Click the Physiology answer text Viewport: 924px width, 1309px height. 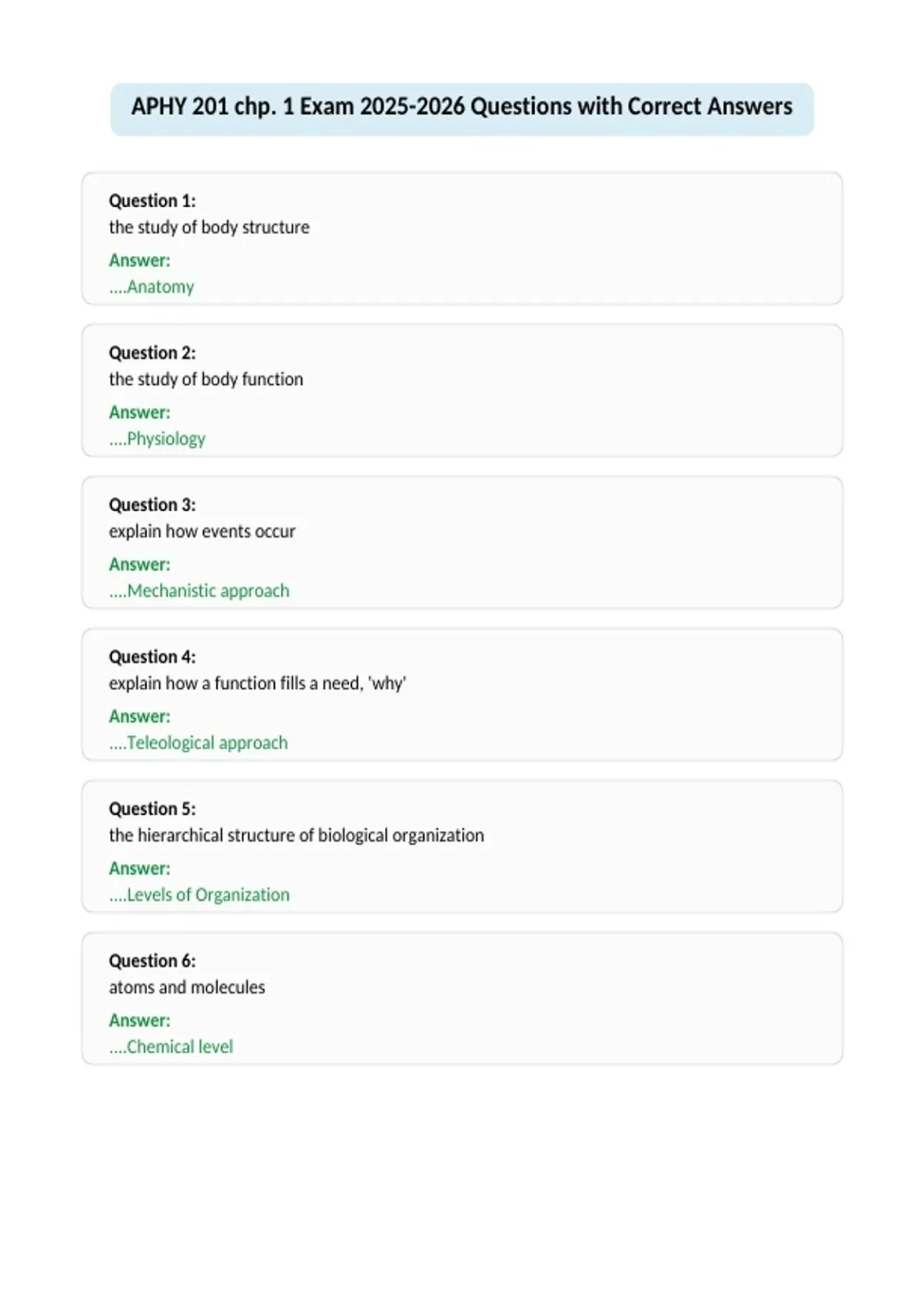click(157, 438)
